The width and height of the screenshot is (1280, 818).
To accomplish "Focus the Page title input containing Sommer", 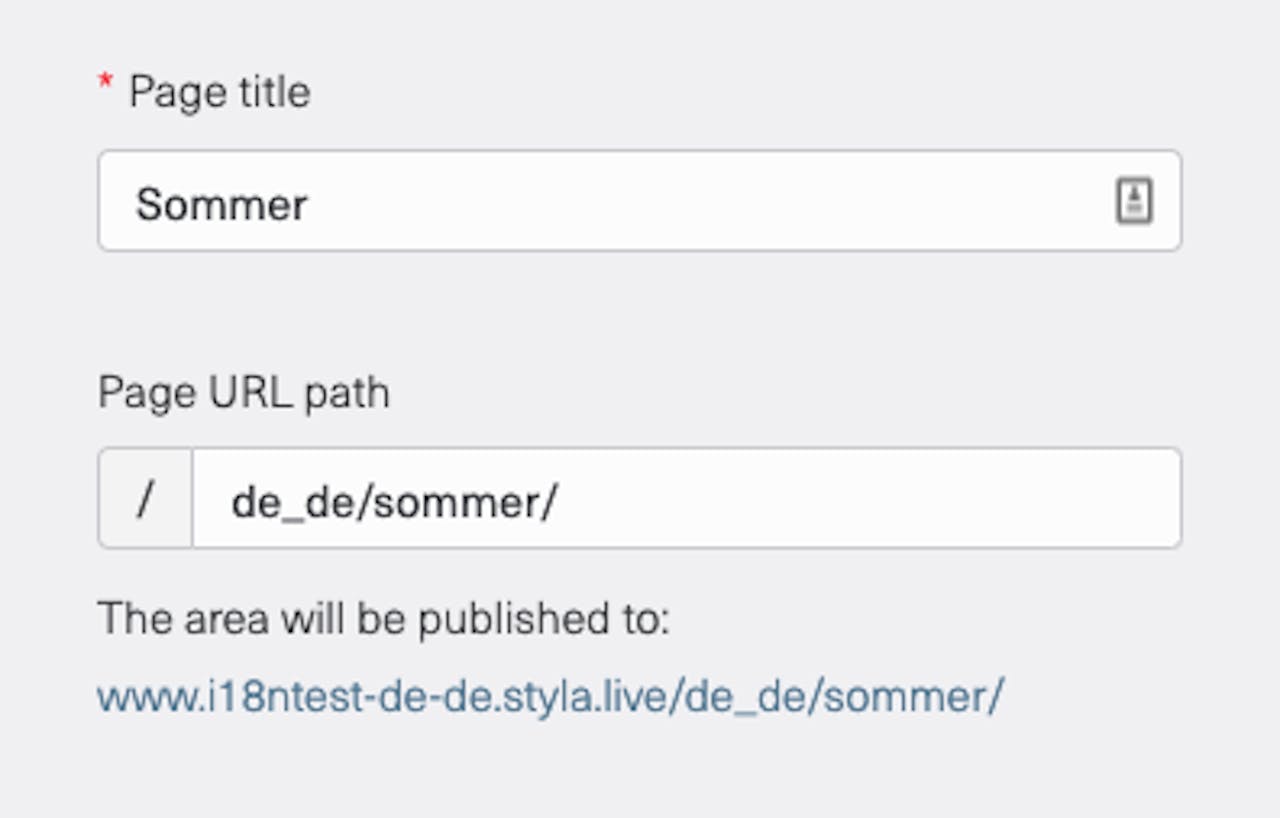I will (x=639, y=201).
